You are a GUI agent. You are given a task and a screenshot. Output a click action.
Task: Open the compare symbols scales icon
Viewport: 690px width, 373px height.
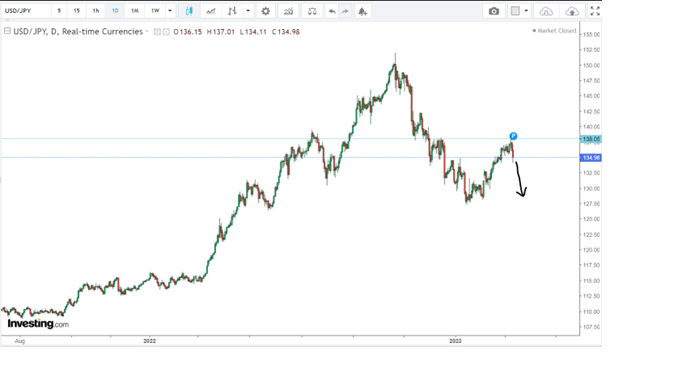point(312,11)
